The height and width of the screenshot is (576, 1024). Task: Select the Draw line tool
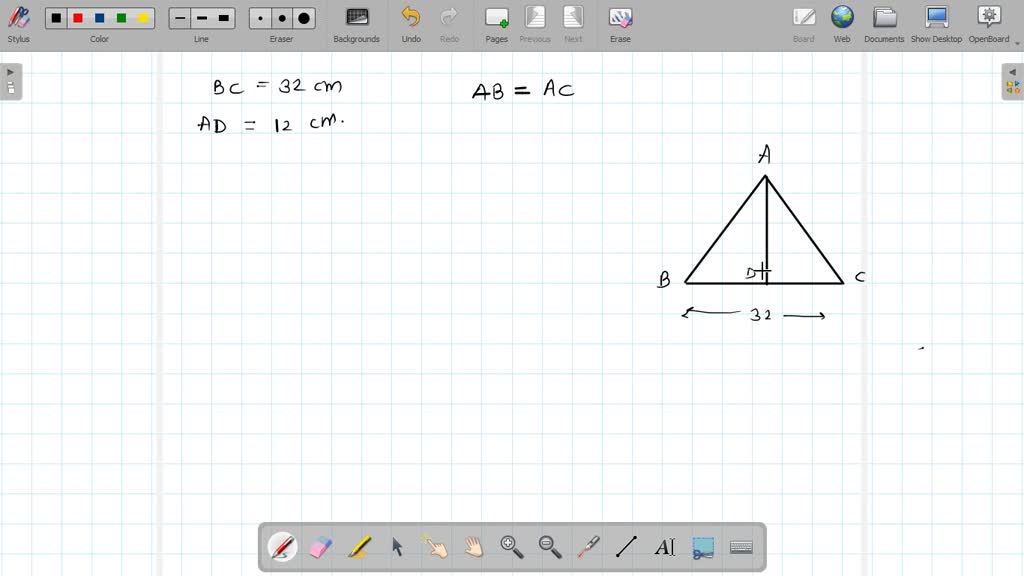pyautogui.click(x=626, y=546)
